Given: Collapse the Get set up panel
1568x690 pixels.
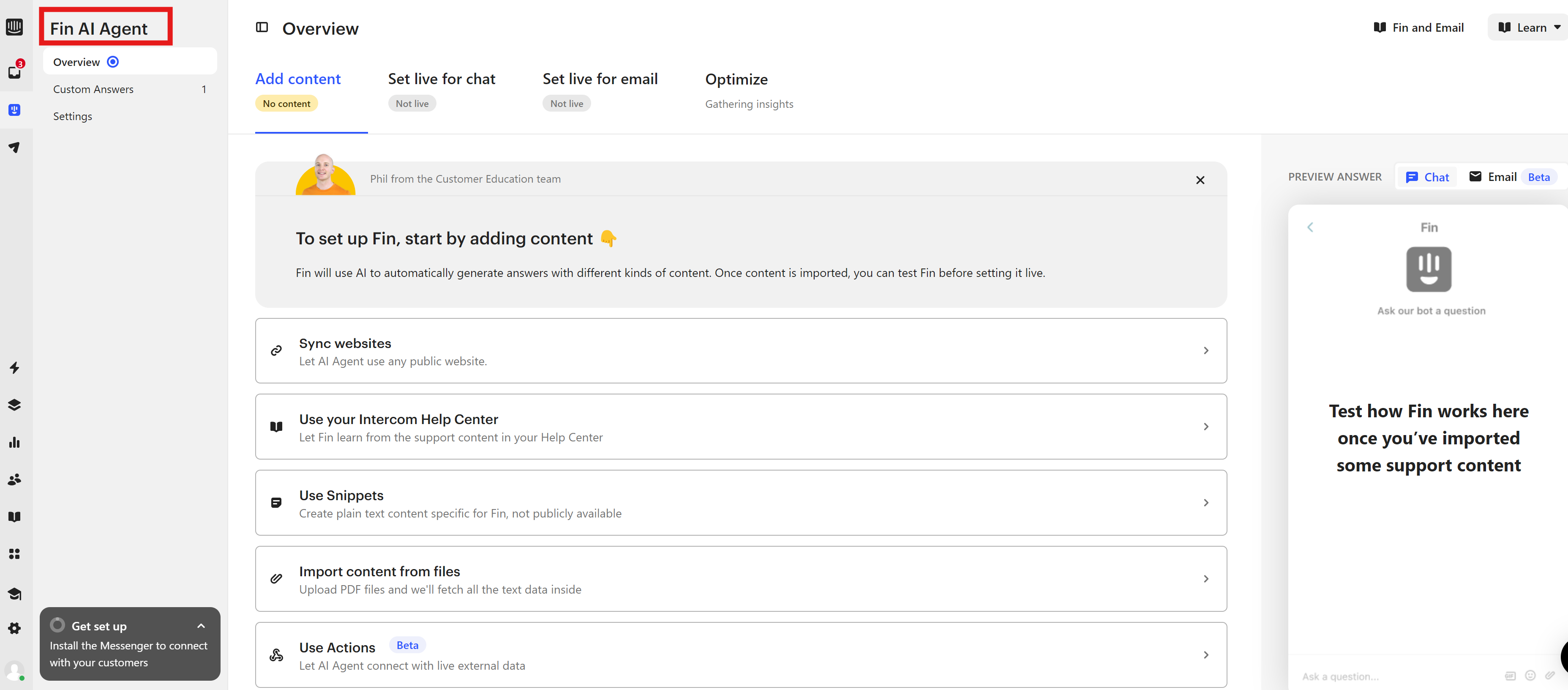Looking at the screenshot, I should click(x=201, y=626).
